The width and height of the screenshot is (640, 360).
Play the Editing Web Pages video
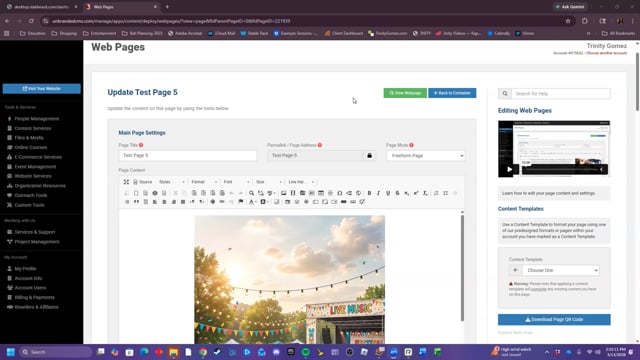tap(509, 169)
